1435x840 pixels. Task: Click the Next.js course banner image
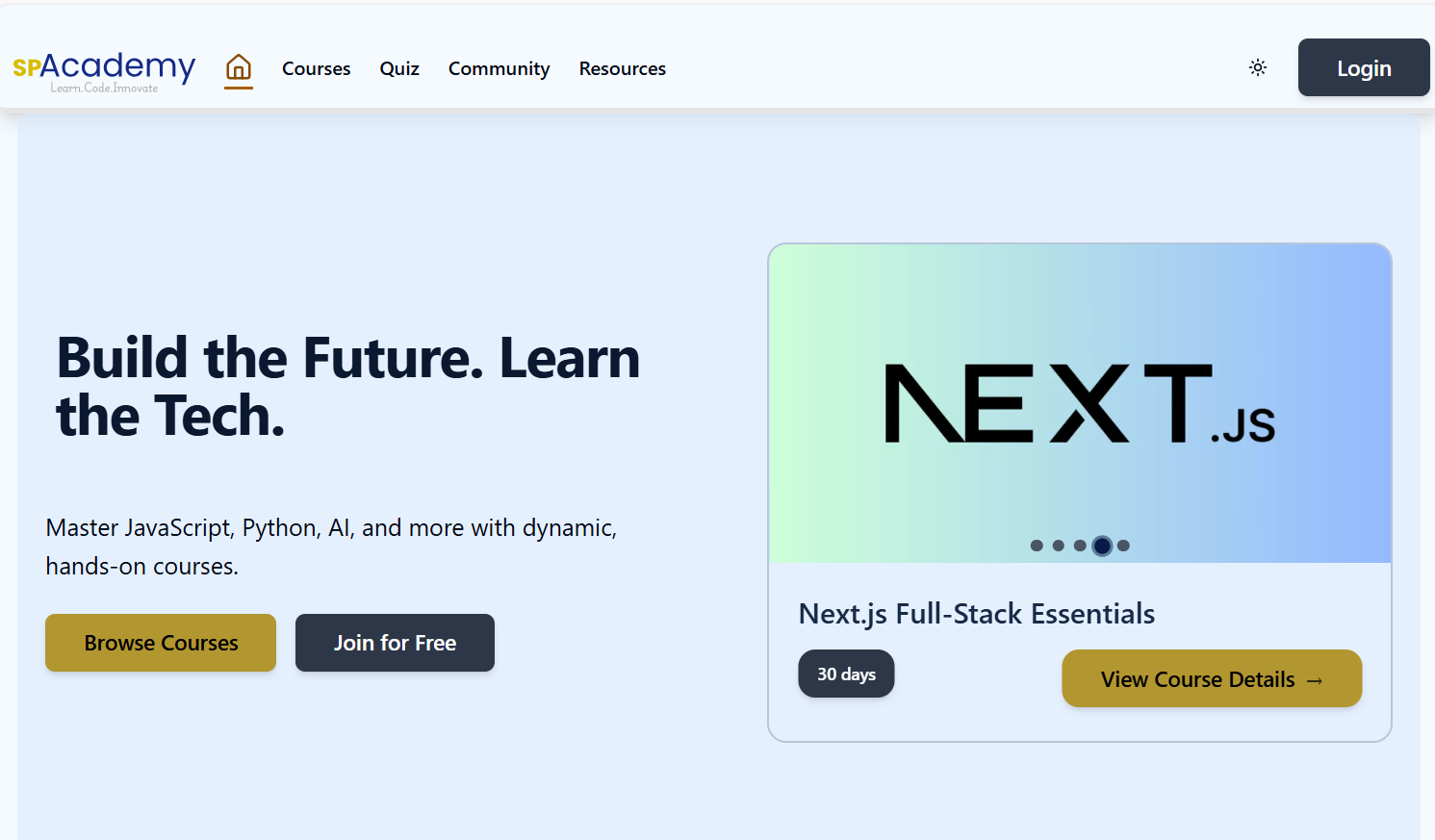(x=1080, y=404)
